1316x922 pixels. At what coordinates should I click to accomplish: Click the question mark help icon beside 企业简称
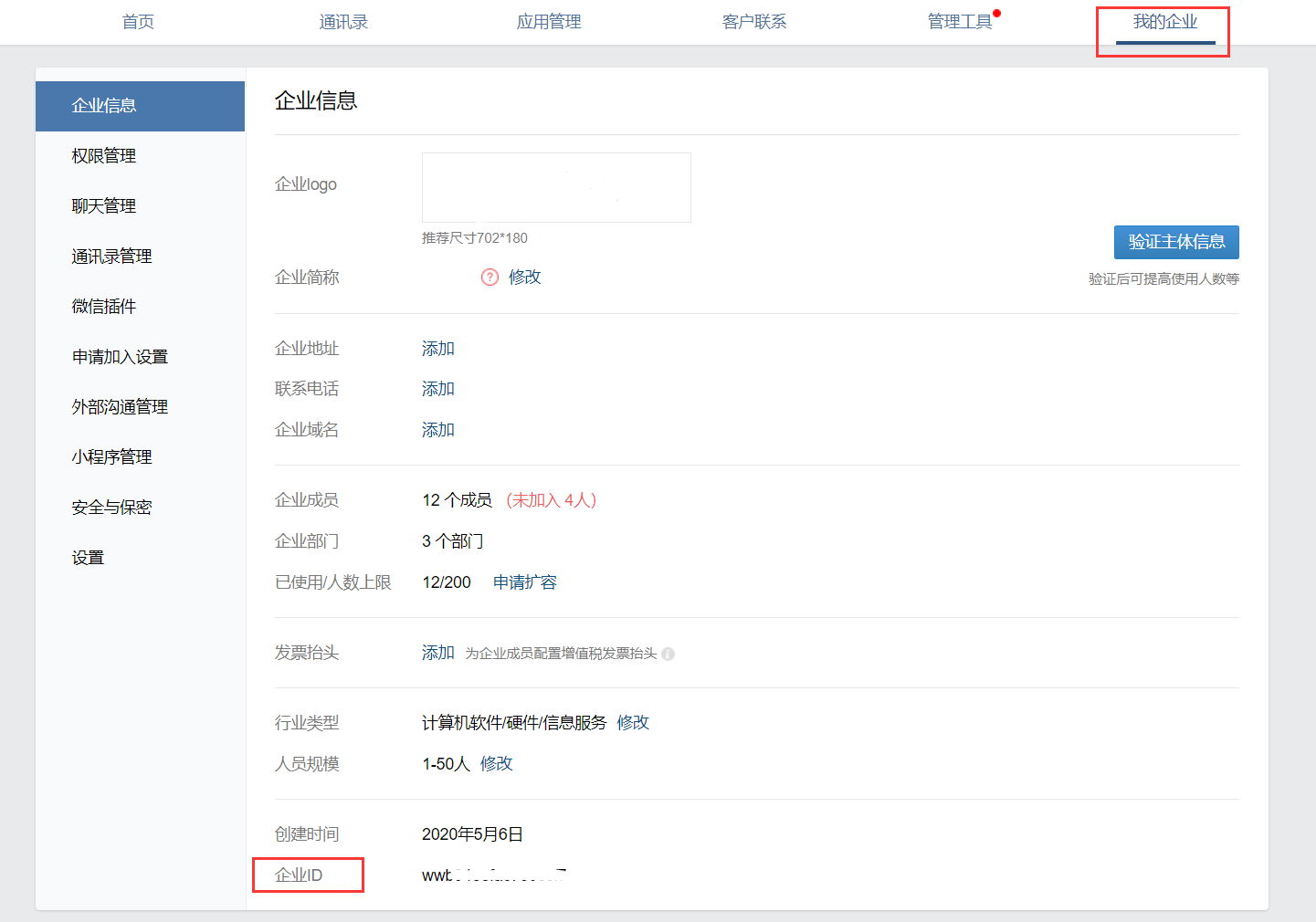click(490, 277)
